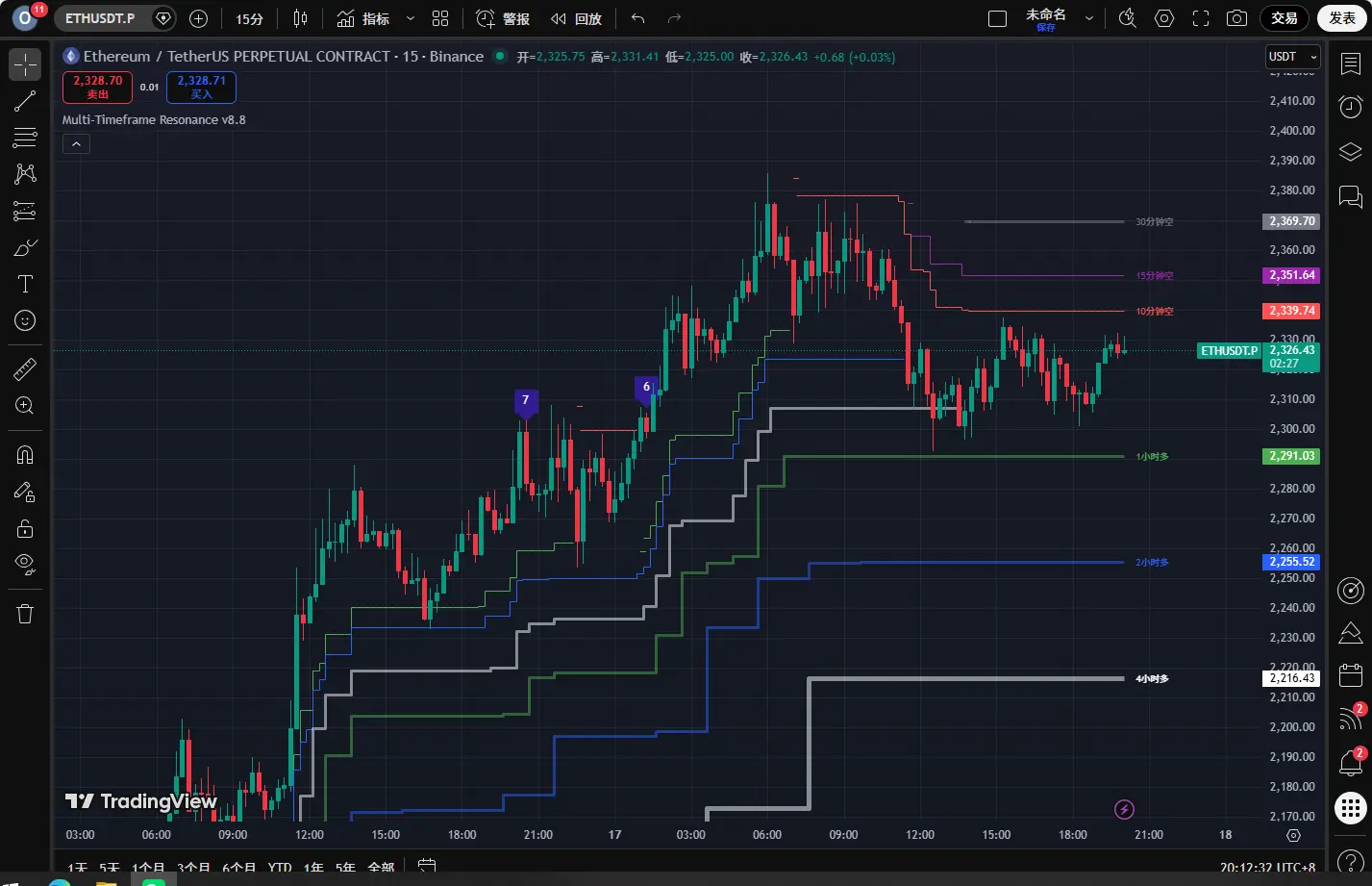The height and width of the screenshot is (886, 1372).
Task: Toggle lock all drawings
Action: (x=25, y=528)
